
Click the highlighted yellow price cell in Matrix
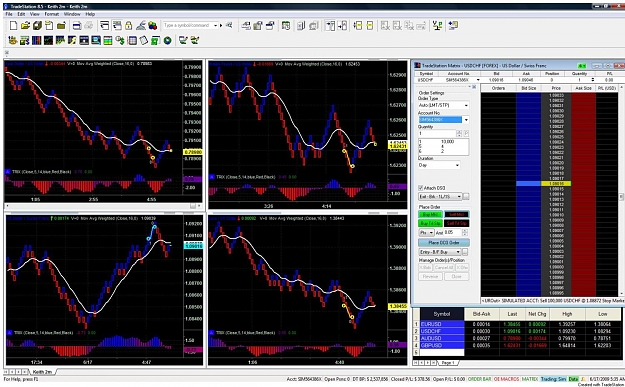click(x=556, y=183)
